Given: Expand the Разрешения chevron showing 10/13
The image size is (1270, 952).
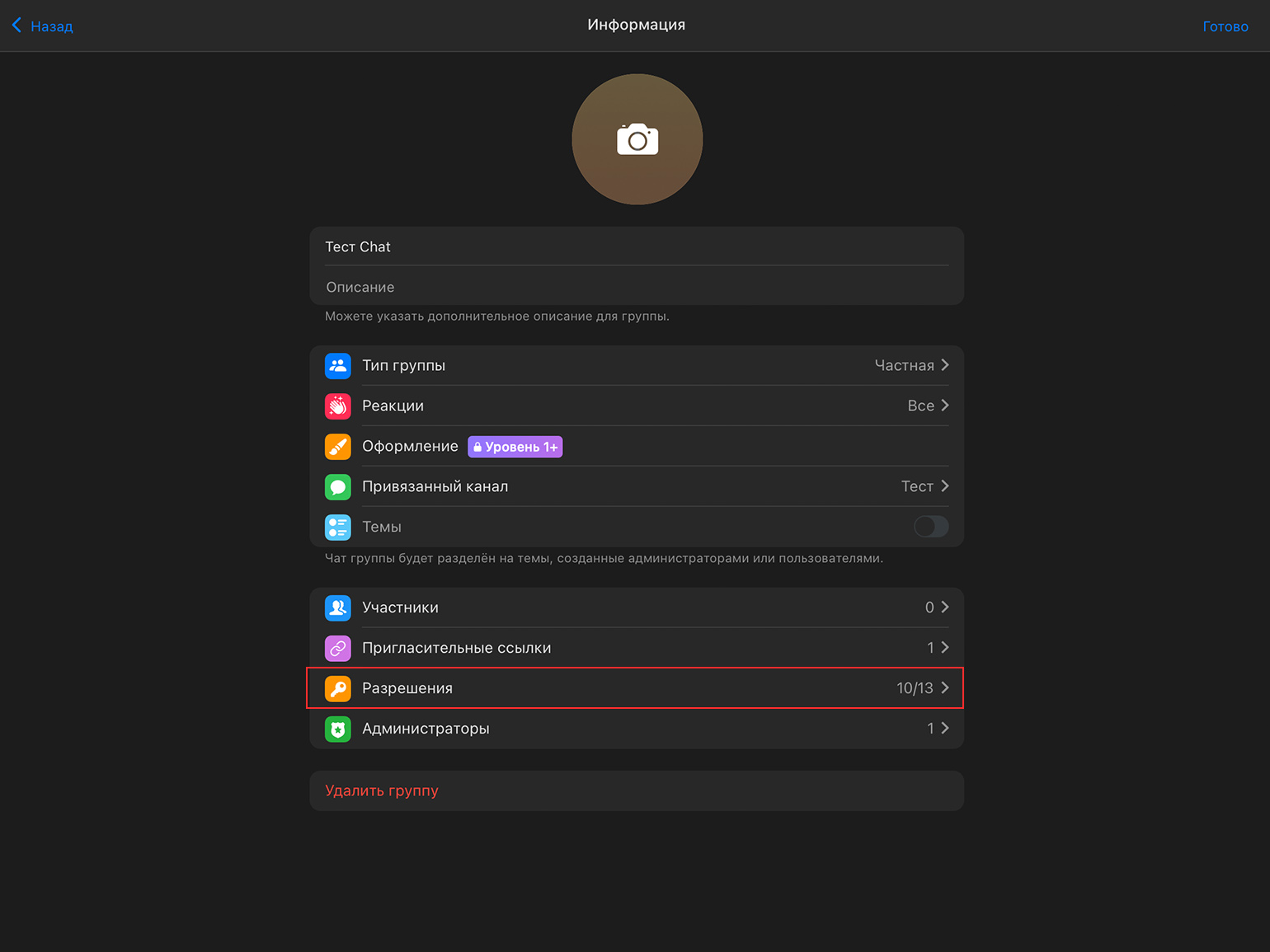Looking at the screenshot, I should (x=945, y=688).
